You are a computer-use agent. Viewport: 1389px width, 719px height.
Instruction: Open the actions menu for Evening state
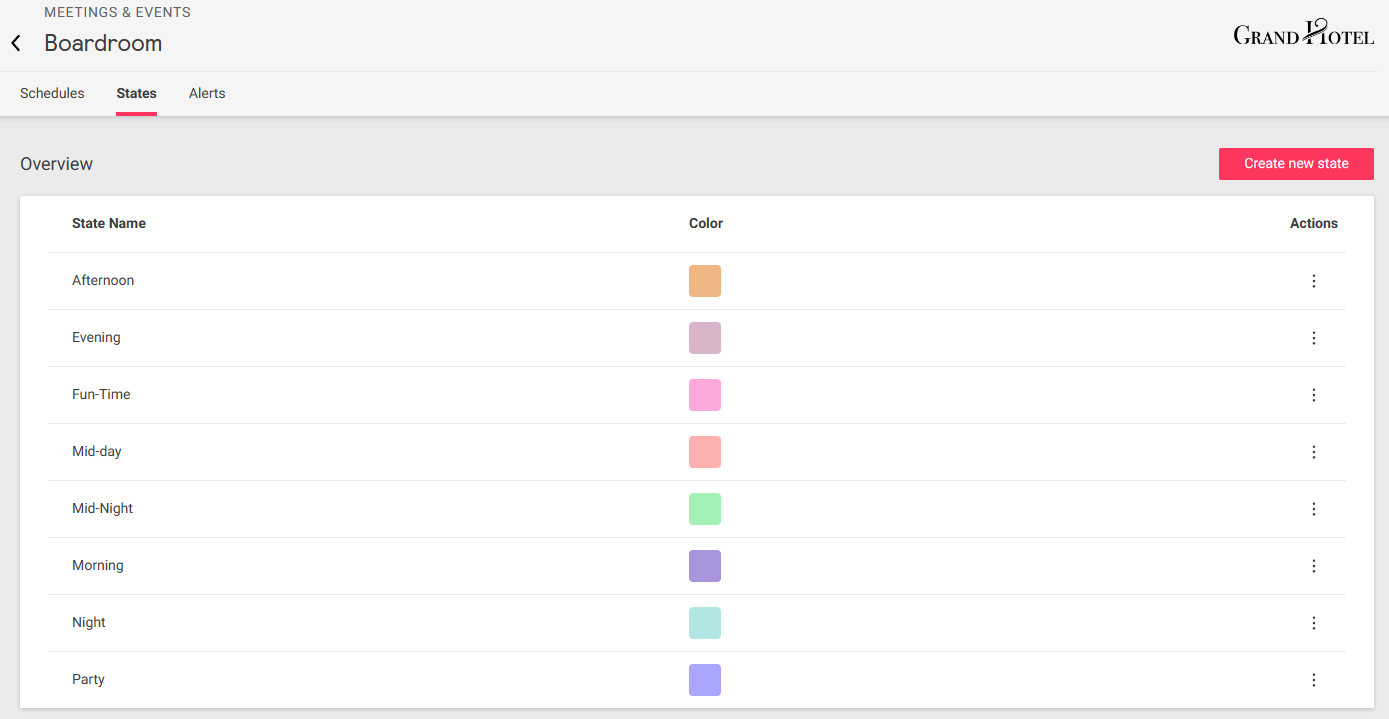point(1314,338)
